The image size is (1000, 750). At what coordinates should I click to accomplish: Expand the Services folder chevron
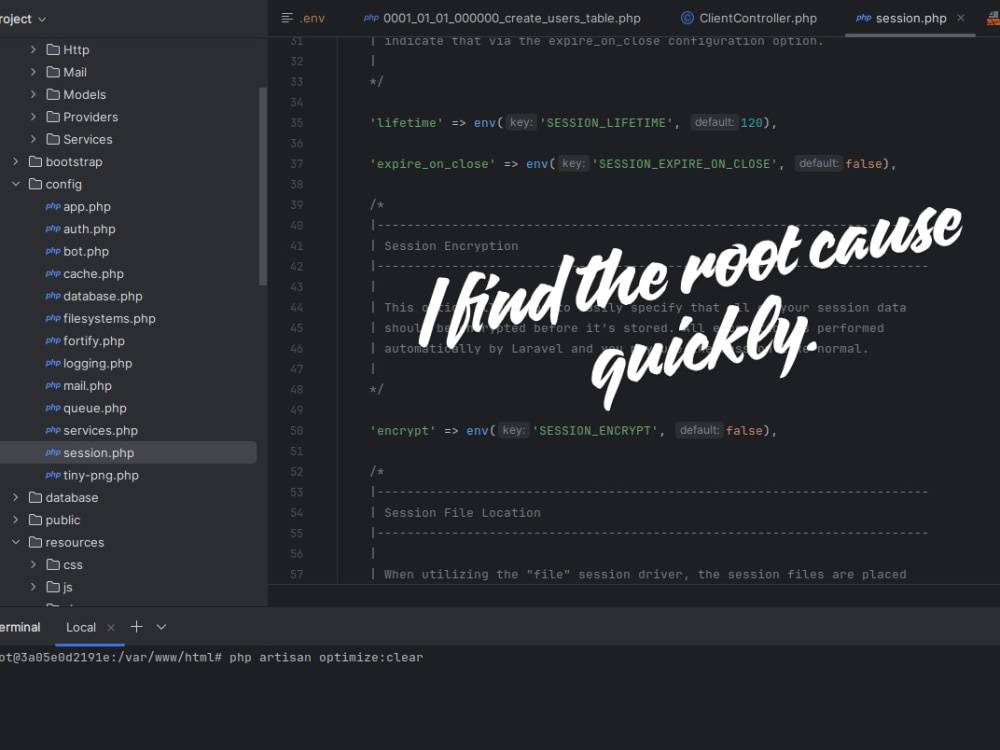coord(33,139)
